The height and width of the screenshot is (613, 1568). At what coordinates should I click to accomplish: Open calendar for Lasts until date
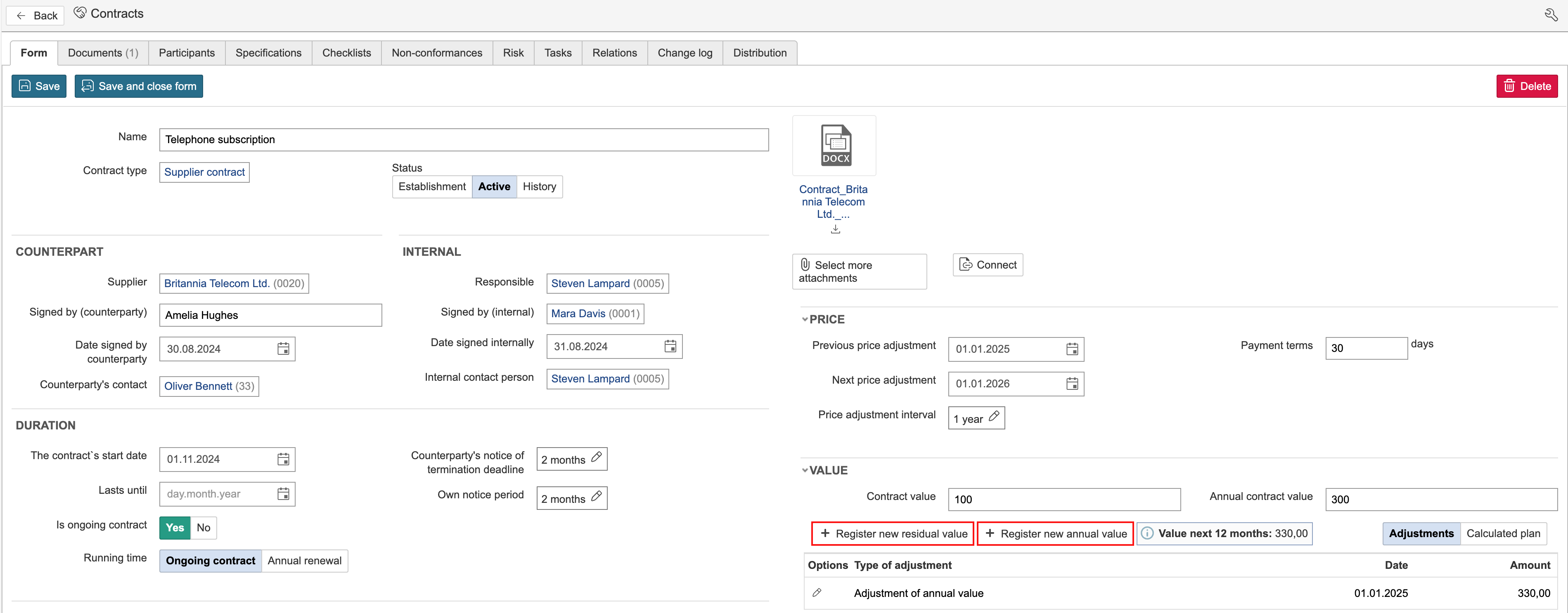(x=283, y=494)
